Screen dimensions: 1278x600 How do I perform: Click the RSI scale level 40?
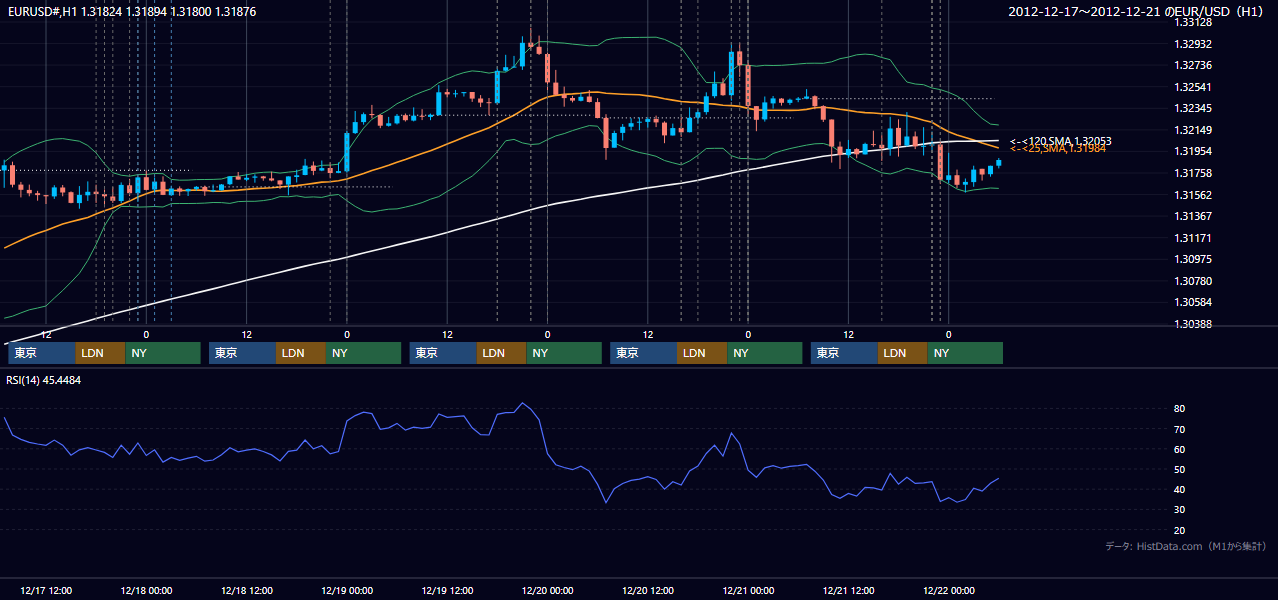coord(1180,490)
